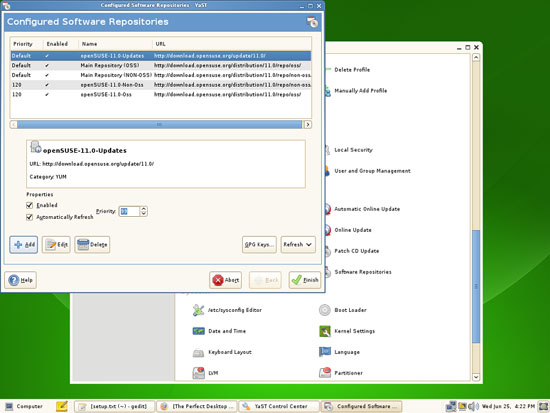Click the Add repository button
The image size is (550, 413).
coord(24,245)
